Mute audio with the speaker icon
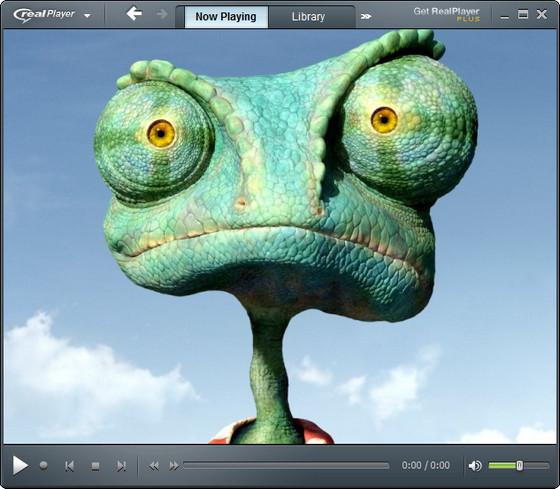The image size is (560, 489). click(475, 465)
